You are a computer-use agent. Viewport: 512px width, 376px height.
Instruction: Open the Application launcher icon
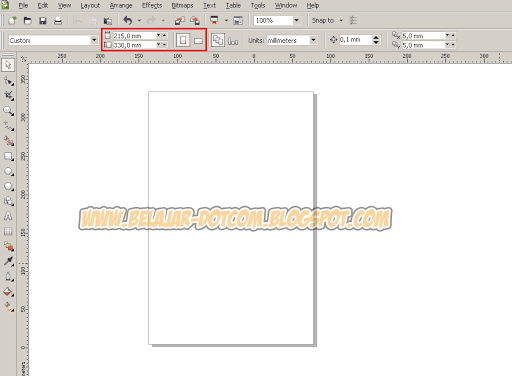[214, 21]
